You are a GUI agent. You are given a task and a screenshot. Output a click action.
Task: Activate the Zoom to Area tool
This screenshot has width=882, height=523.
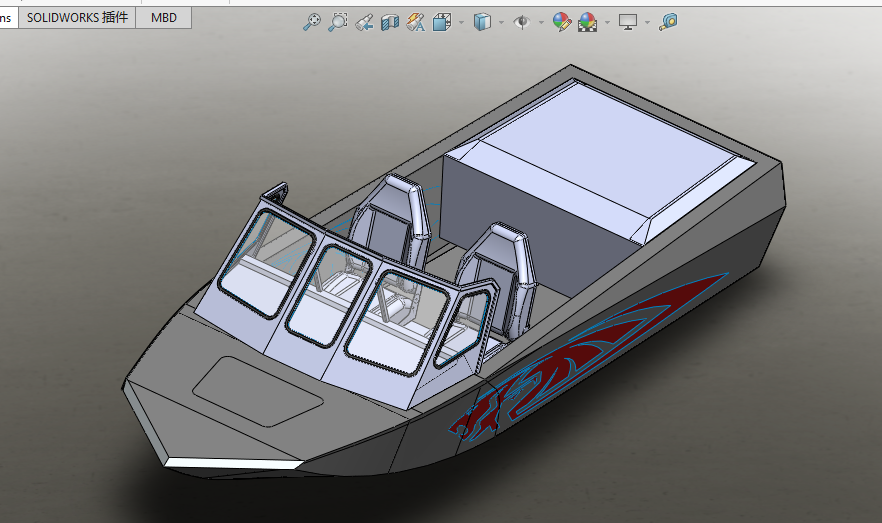[x=338, y=21]
